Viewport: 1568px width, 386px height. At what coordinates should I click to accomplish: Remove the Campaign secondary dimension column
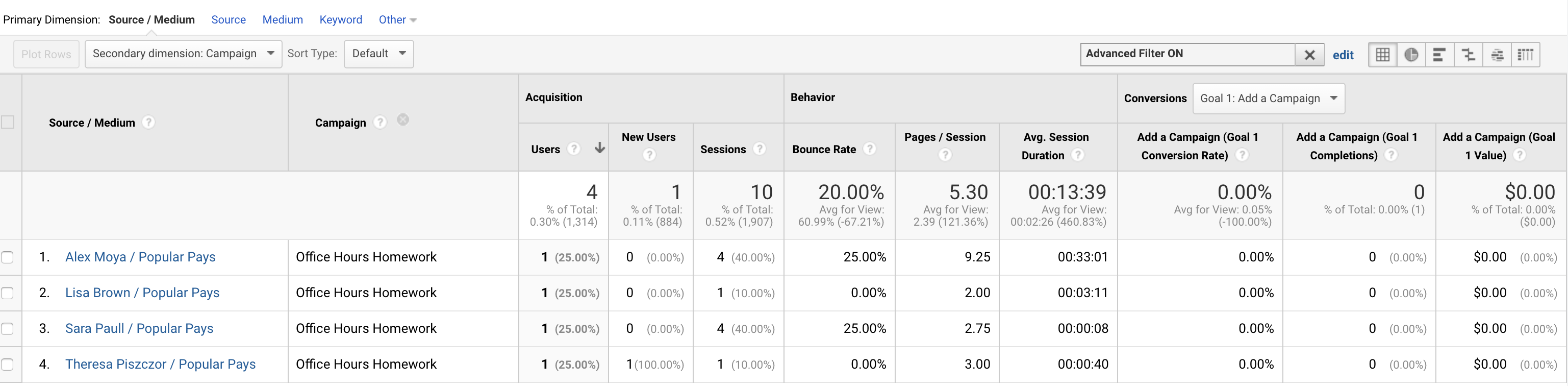403,120
